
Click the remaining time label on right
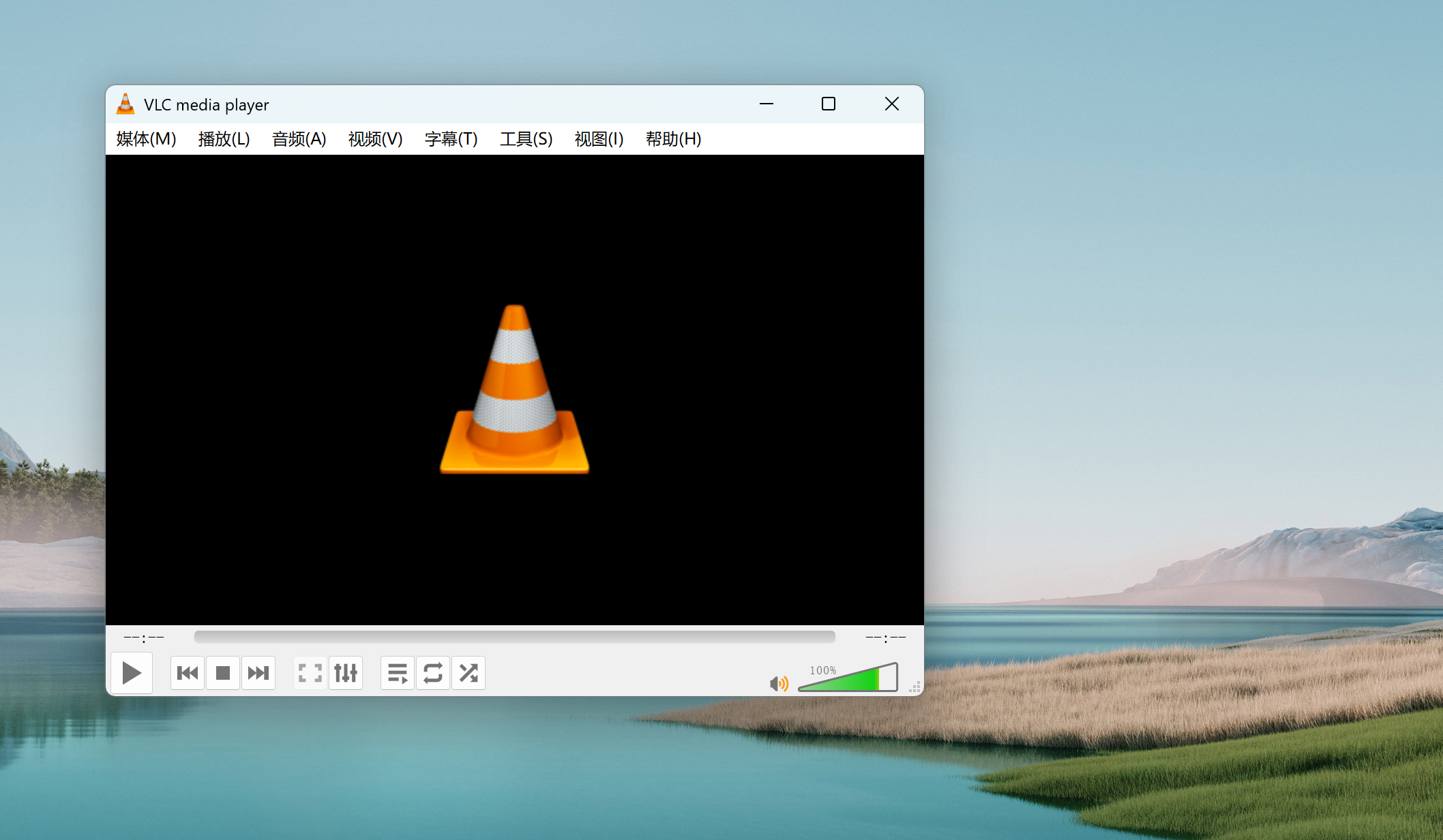pyautogui.click(x=885, y=637)
